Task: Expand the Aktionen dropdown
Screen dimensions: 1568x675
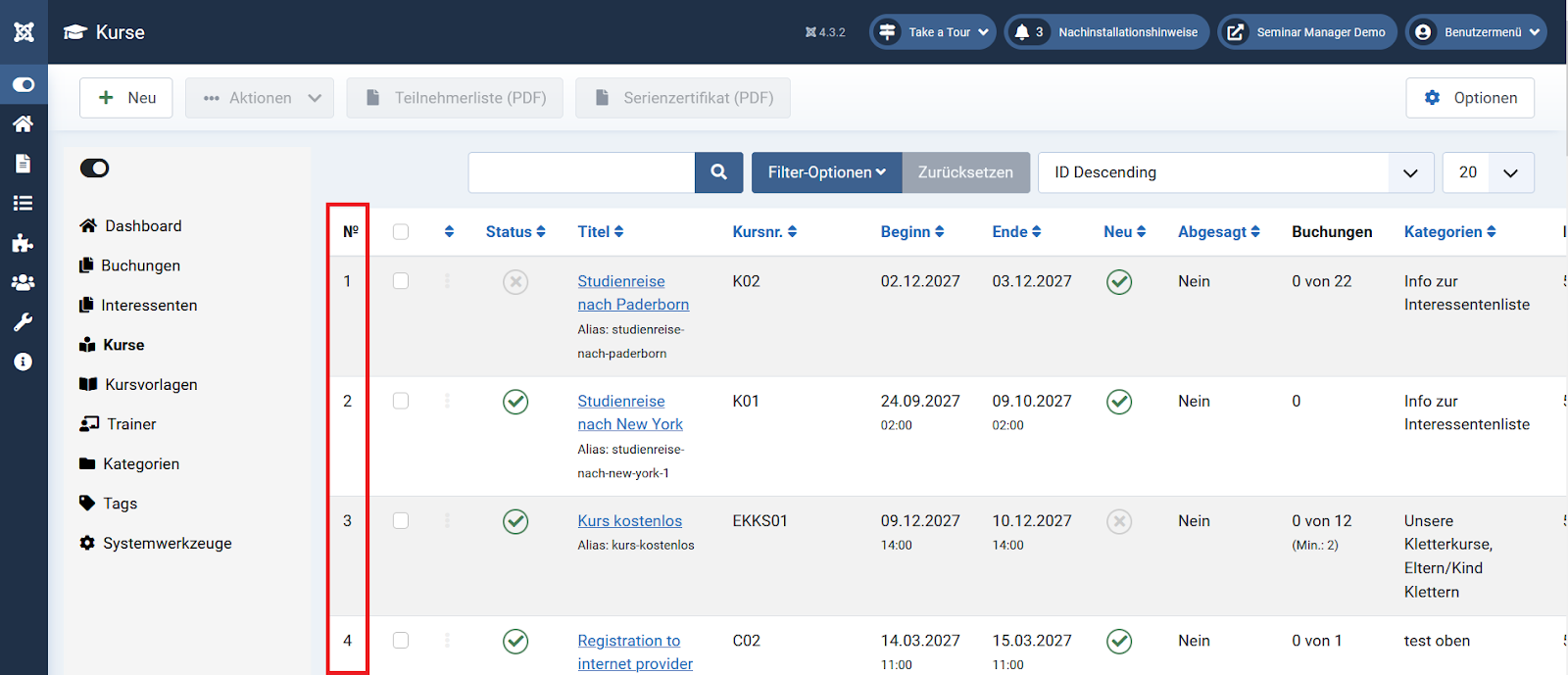Action: 260,98
